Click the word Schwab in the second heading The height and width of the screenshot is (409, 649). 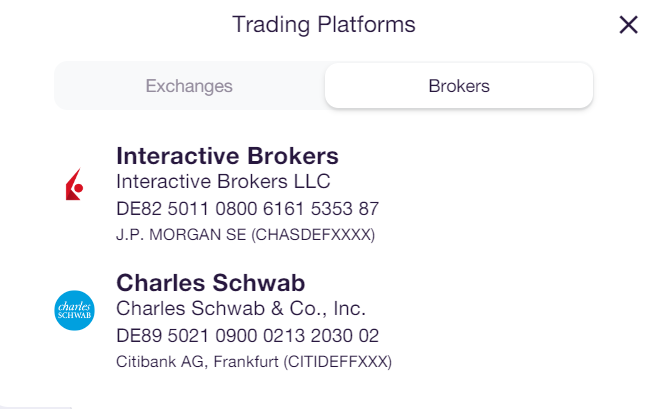(259, 283)
